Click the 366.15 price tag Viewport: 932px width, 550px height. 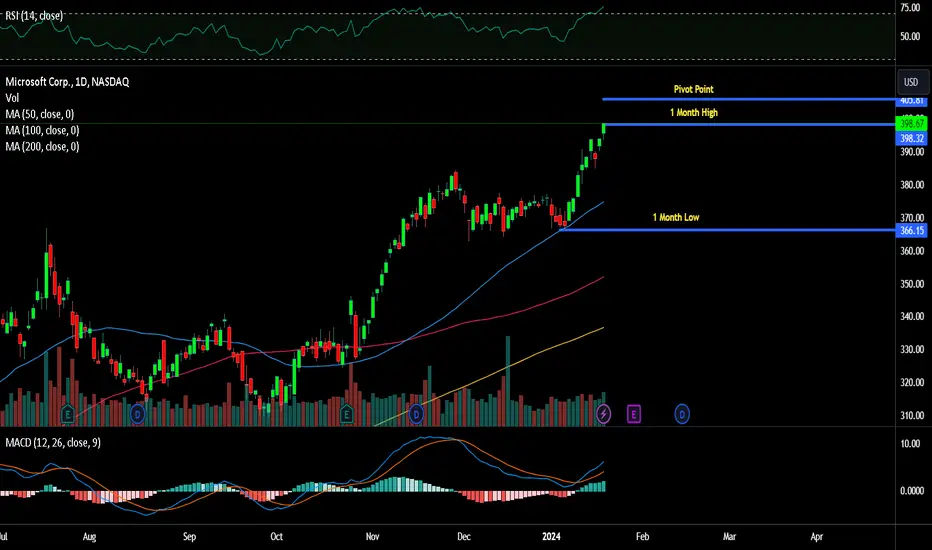tap(911, 230)
